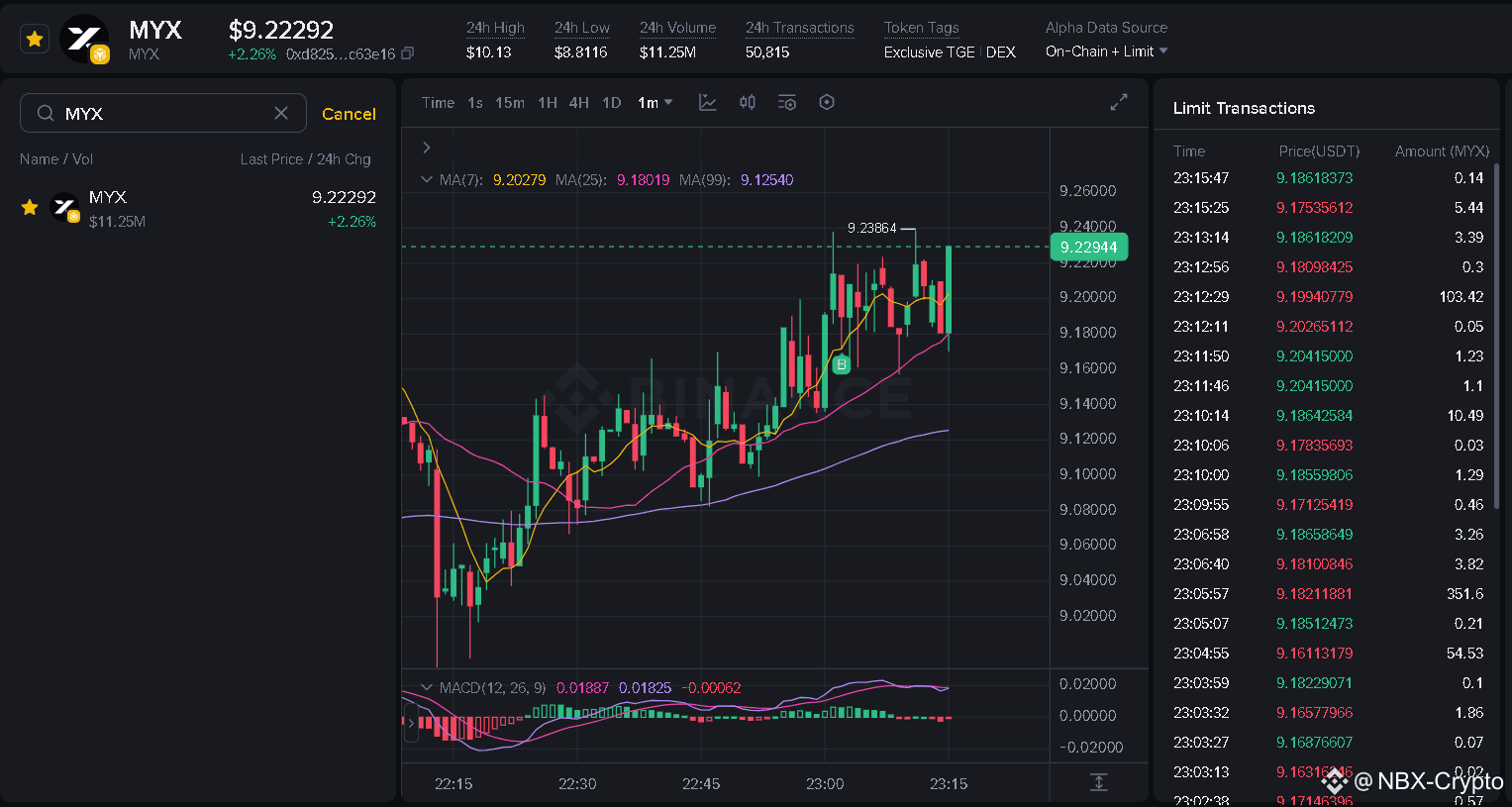Collapse the MACD indicator legend chevron
This screenshot has height=807, width=1512.
coord(427,687)
